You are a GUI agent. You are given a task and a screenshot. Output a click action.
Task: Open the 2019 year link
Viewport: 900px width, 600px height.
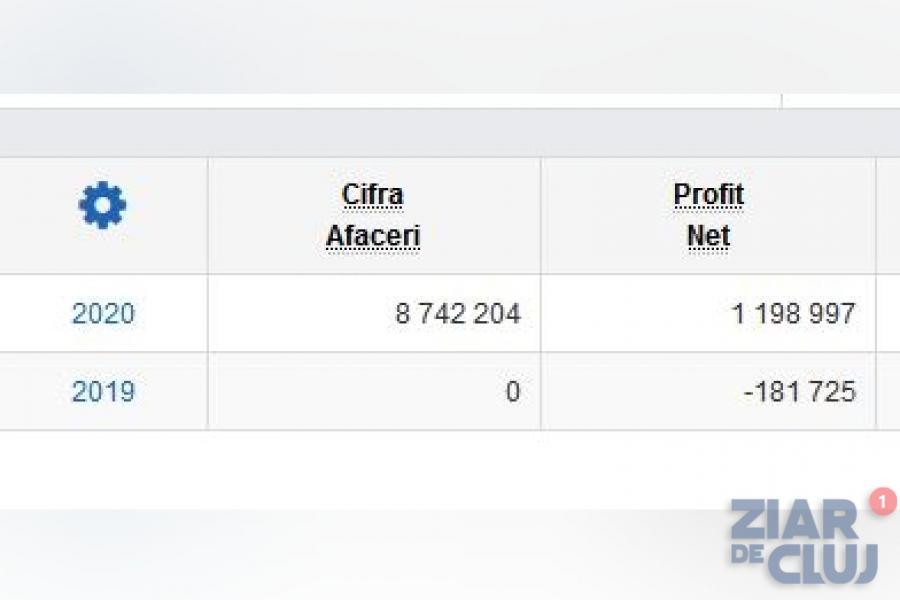[103, 392]
